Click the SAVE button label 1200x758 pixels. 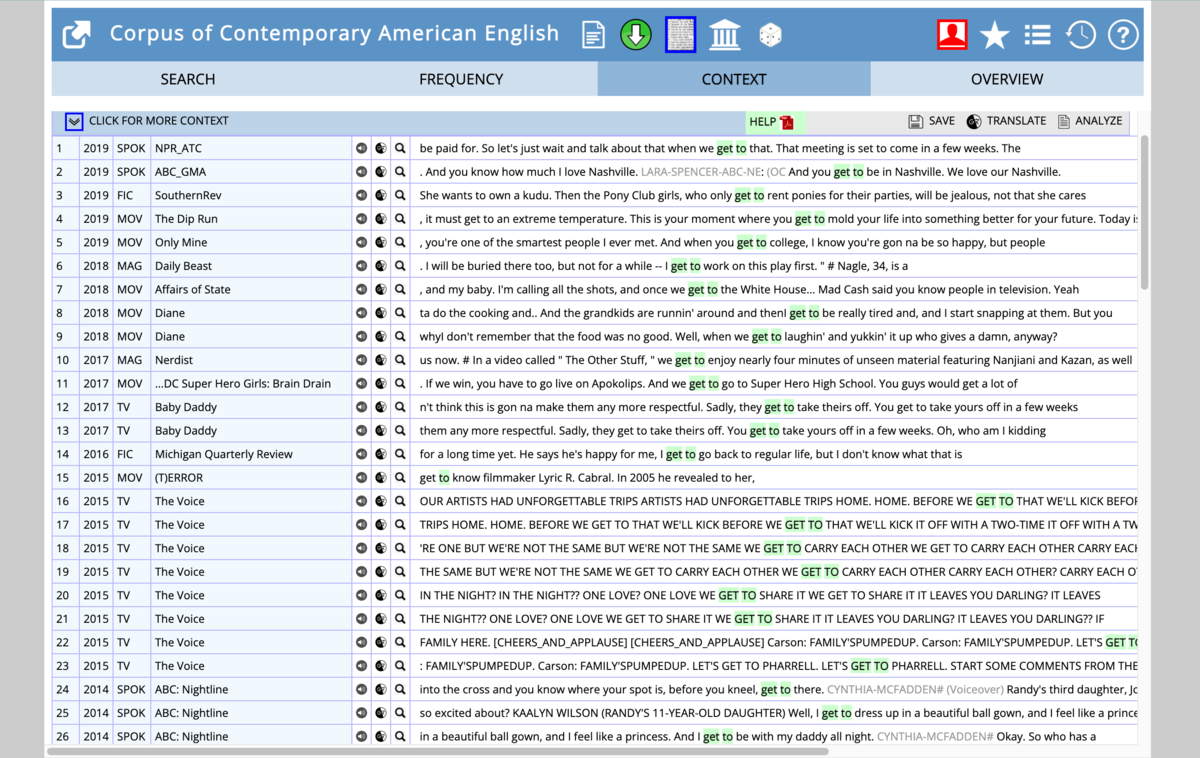(x=942, y=121)
